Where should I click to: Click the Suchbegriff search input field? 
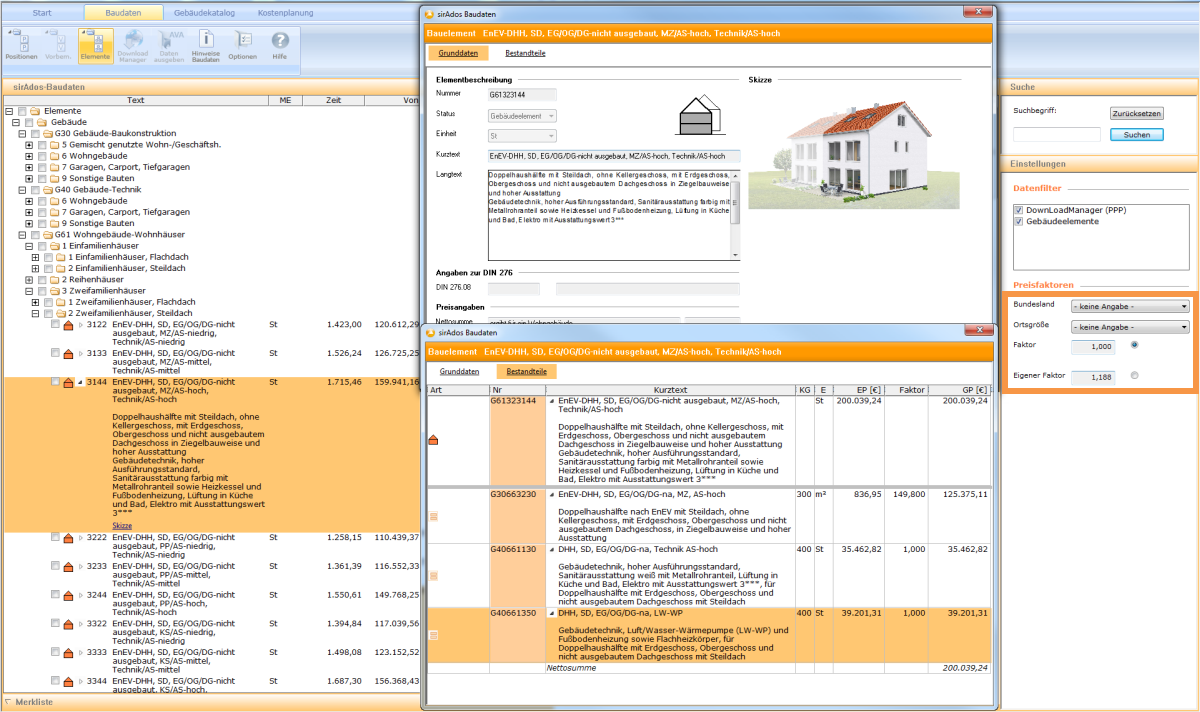click(x=1056, y=135)
